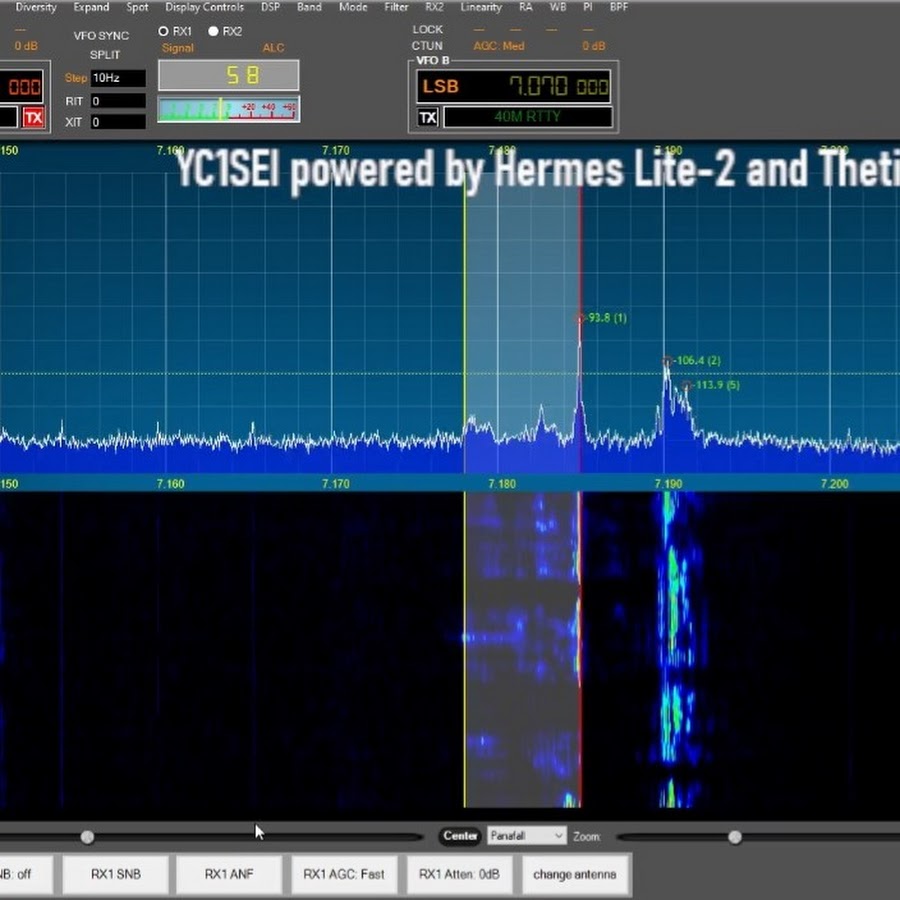The image size is (900, 900).
Task: Click the Signal meter label
Action: point(177,48)
